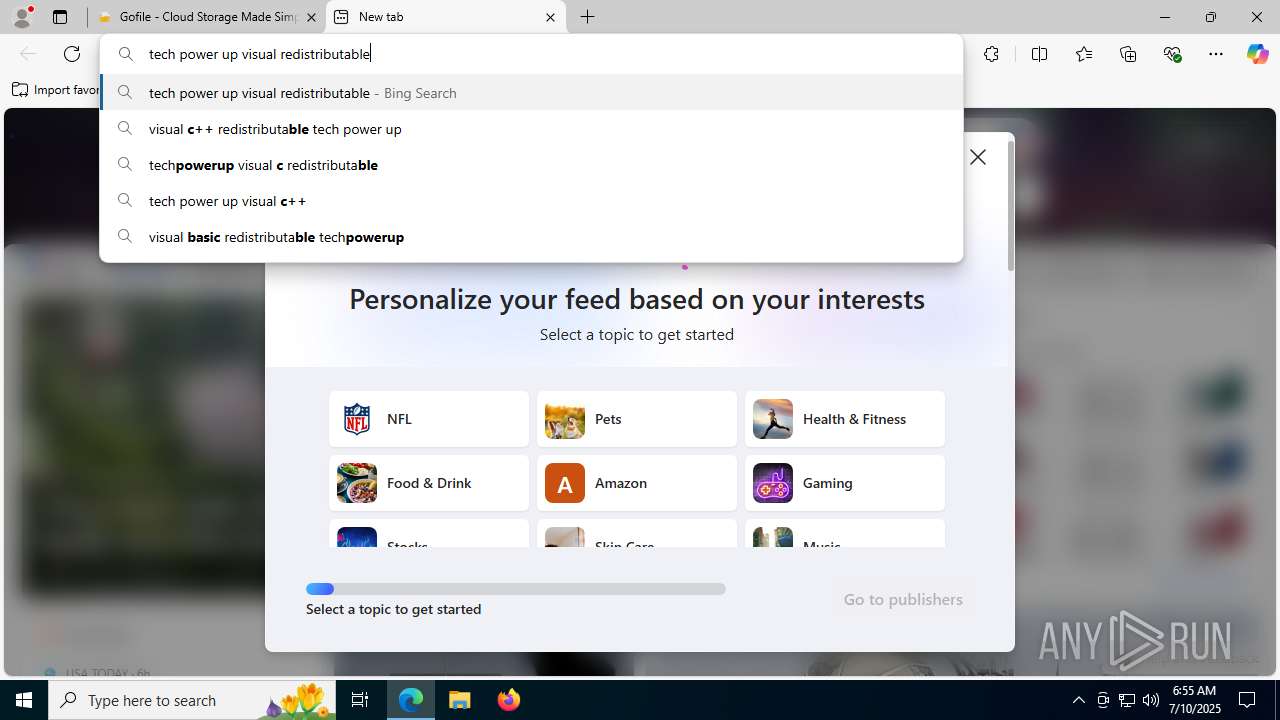Select suggestion tech power up visual c++
Viewport: 1280px width, 720px height.
pyautogui.click(x=531, y=201)
